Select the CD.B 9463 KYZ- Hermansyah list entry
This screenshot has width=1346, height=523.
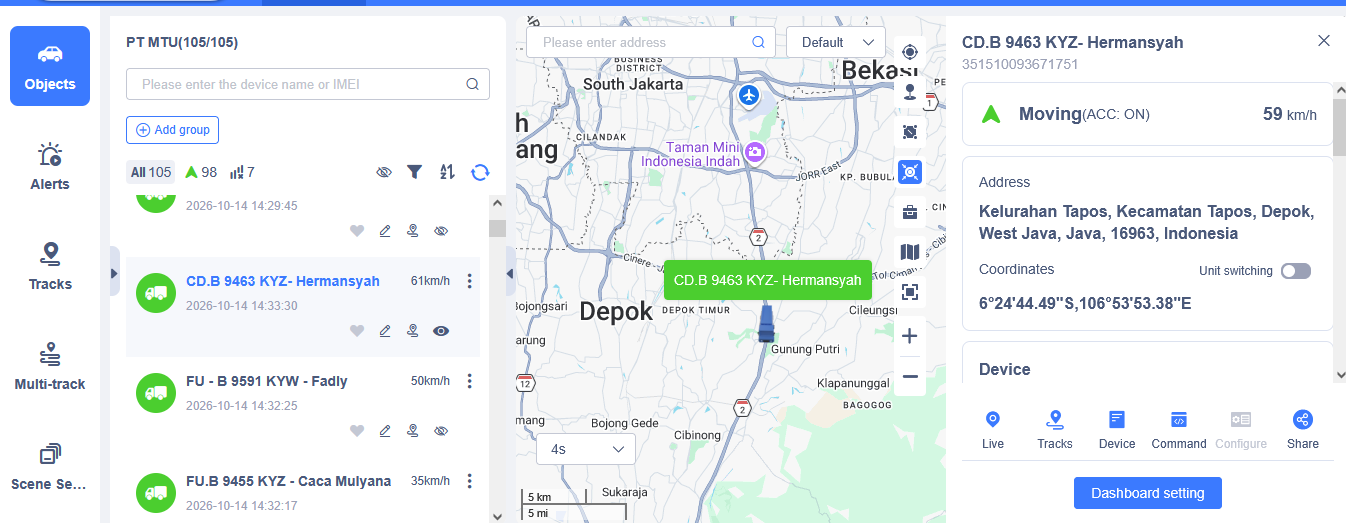303,307
